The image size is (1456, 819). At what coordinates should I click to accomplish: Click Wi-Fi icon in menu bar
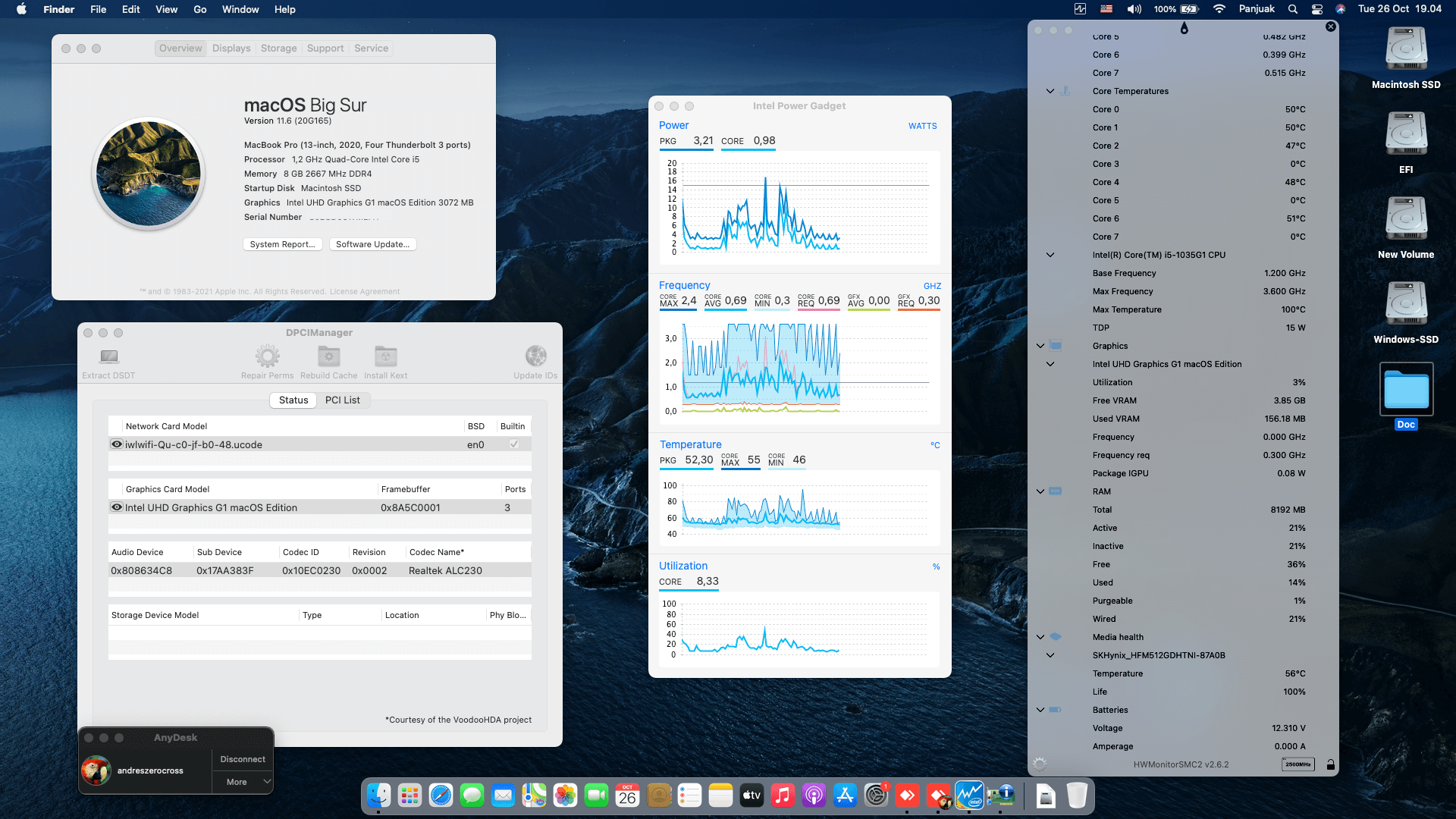1219,9
